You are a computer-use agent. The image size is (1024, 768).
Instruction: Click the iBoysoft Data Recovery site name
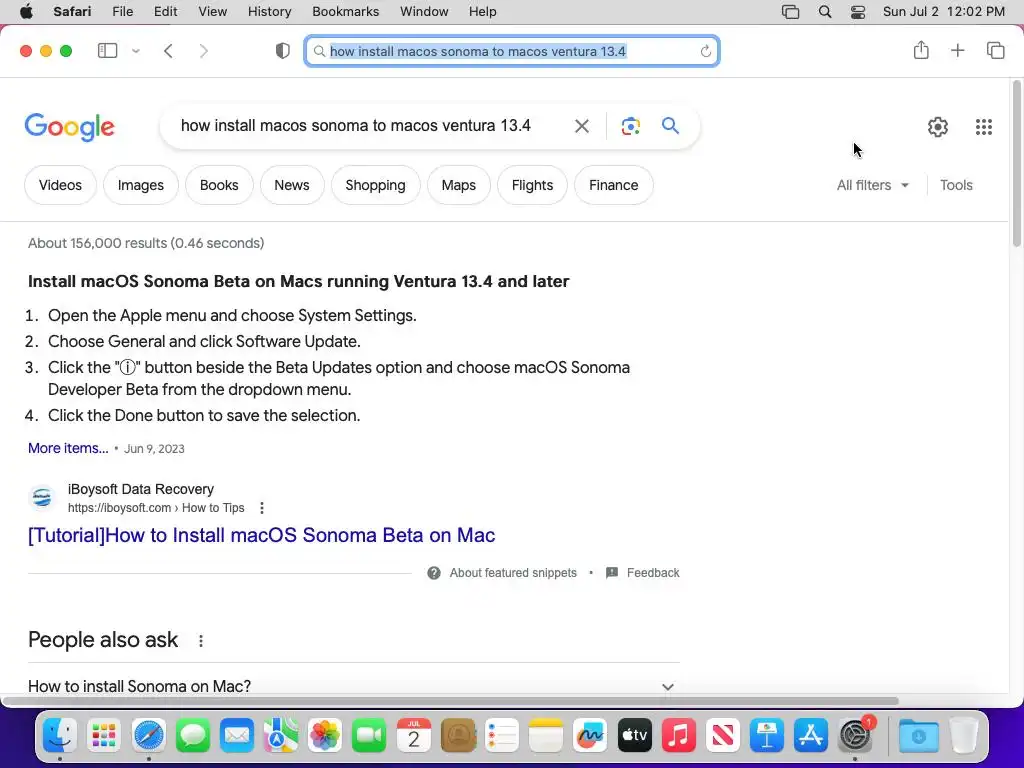(140, 489)
